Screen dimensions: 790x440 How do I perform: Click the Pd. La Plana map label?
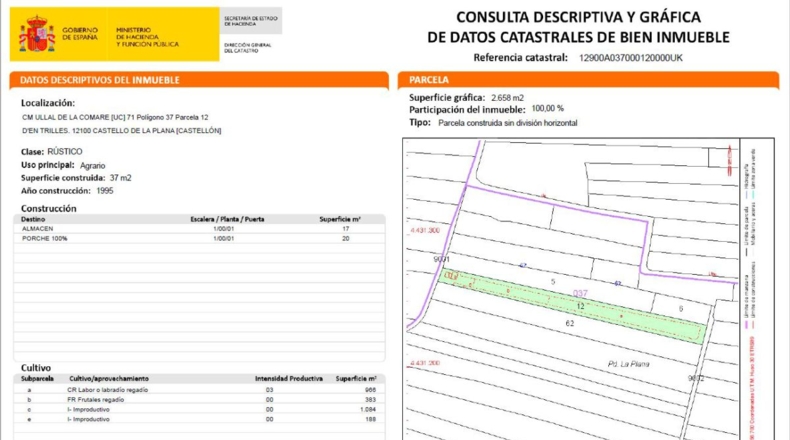pos(628,364)
